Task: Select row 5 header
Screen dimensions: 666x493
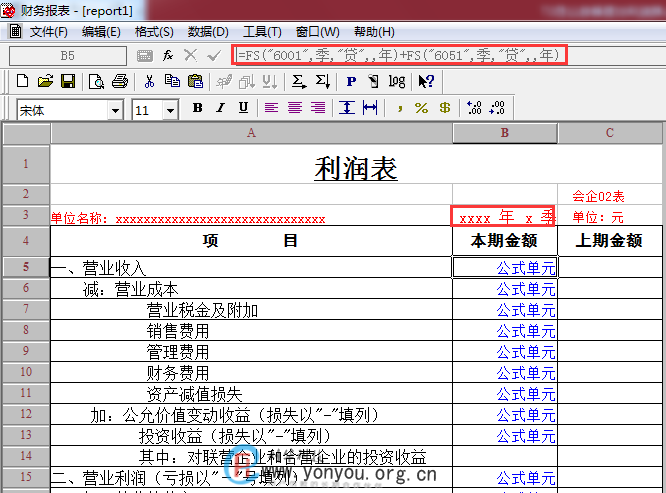Action: pyautogui.click(x=26, y=267)
